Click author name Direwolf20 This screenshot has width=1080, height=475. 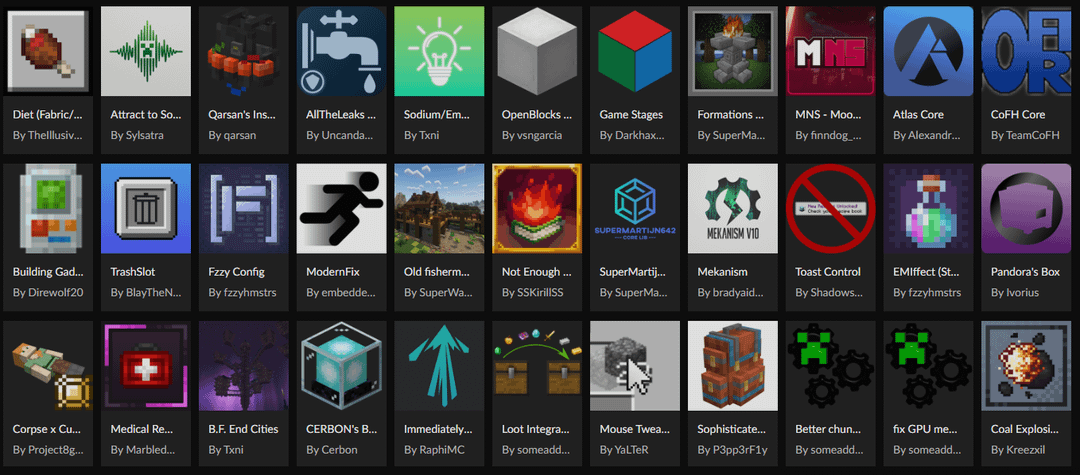48,293
